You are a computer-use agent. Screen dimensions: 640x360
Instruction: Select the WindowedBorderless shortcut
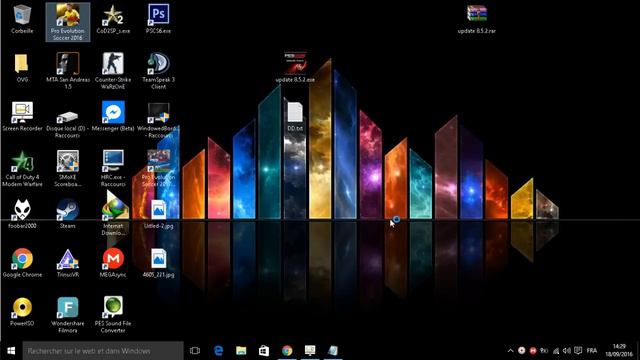(158, 120)
